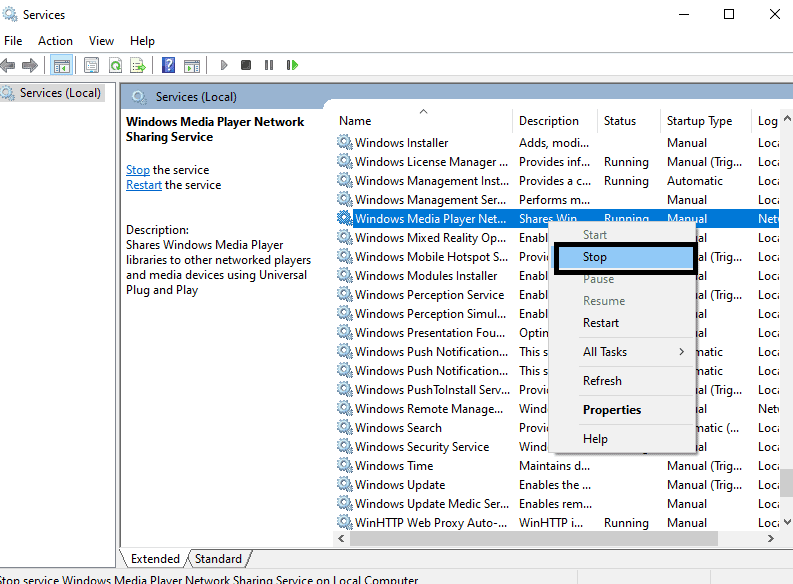Toggle the Show/Hide Action Pane icon
Screen dimensions: 793x584
tap(192, 65)
